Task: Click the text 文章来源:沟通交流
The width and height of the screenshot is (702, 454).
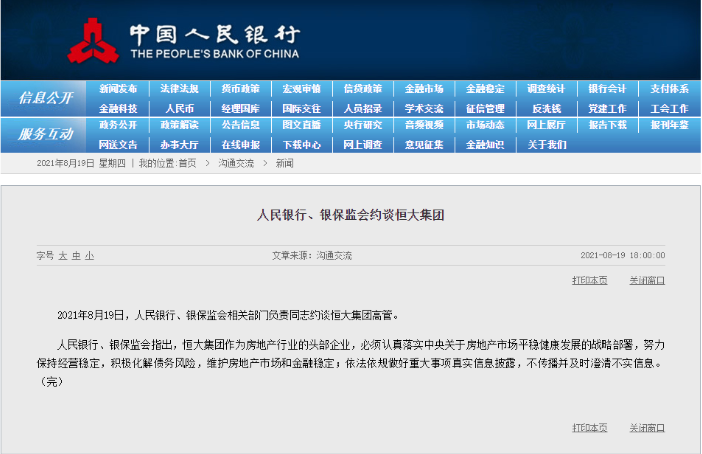Action: click(312, 256)
